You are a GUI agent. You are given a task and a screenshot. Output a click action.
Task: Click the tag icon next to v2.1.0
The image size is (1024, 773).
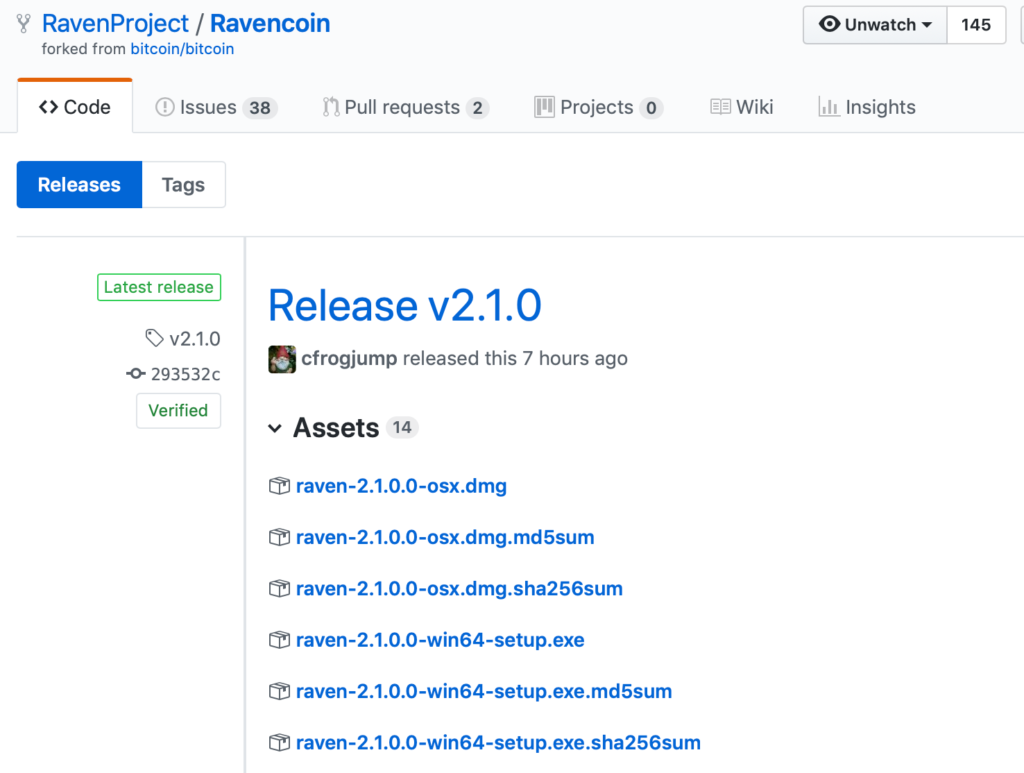point(154,338)
